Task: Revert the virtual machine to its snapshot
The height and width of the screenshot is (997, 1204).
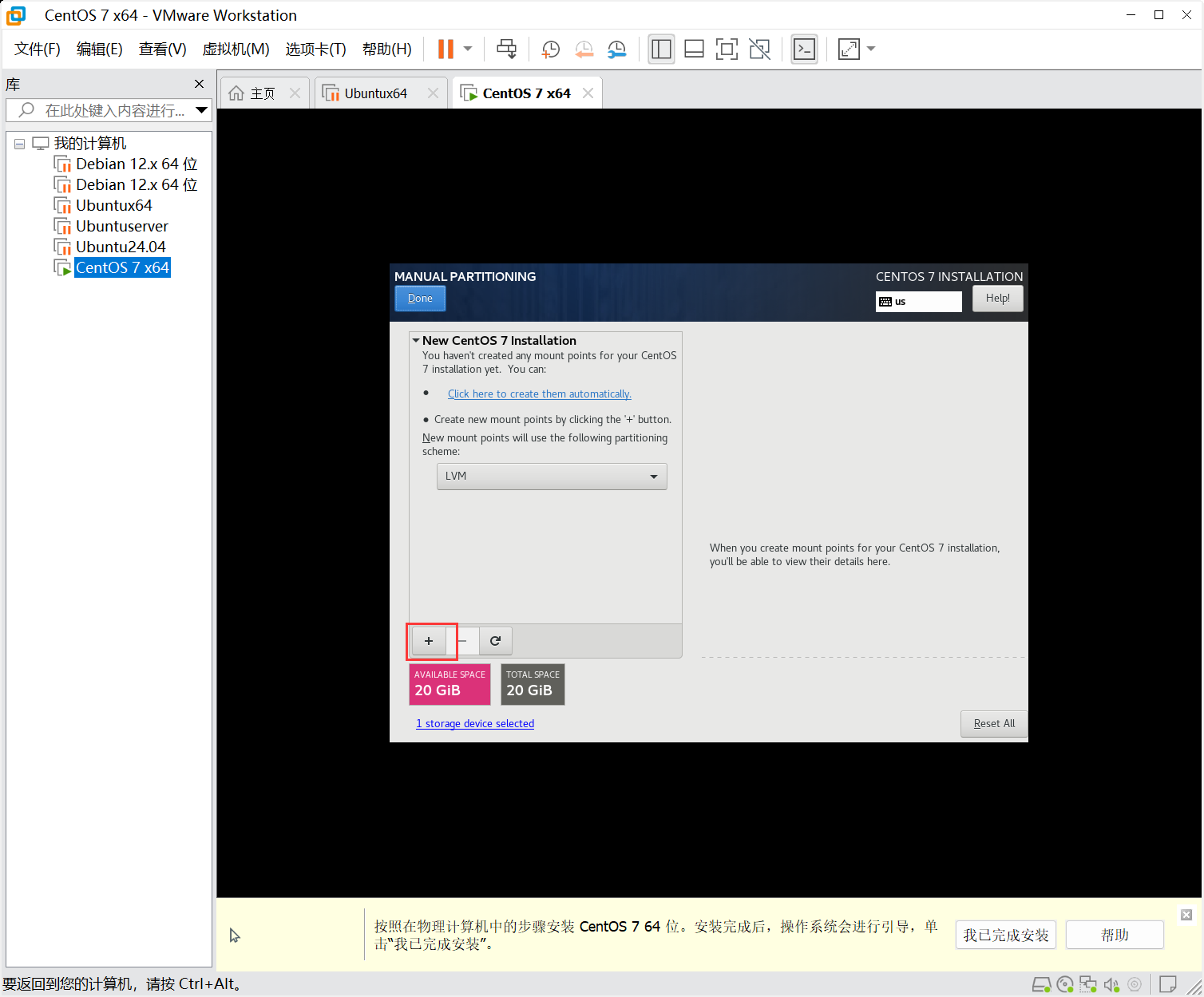Action: 584,49
